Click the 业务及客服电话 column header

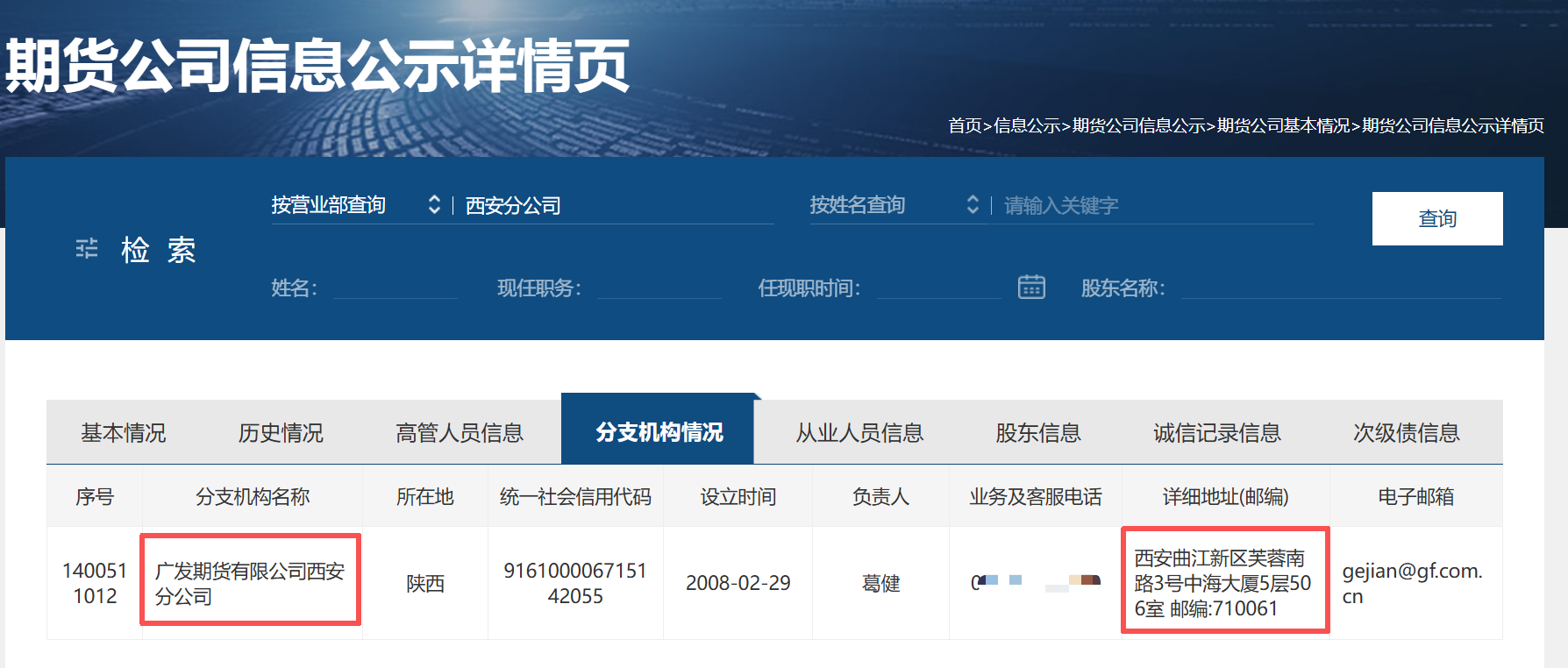click(x=1036, y=496)
